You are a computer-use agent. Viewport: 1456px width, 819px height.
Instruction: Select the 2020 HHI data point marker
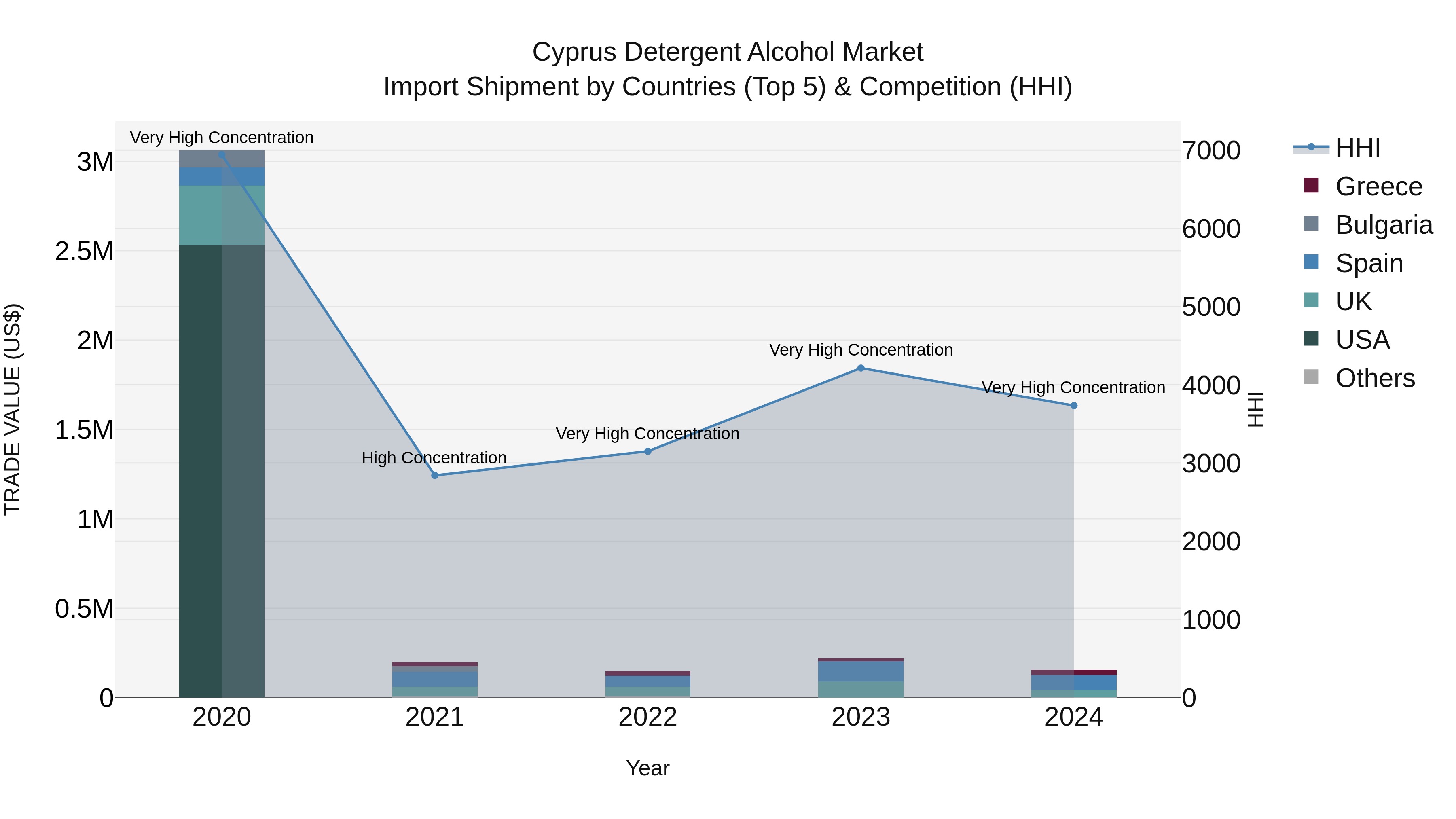click(x=222, y=155)
